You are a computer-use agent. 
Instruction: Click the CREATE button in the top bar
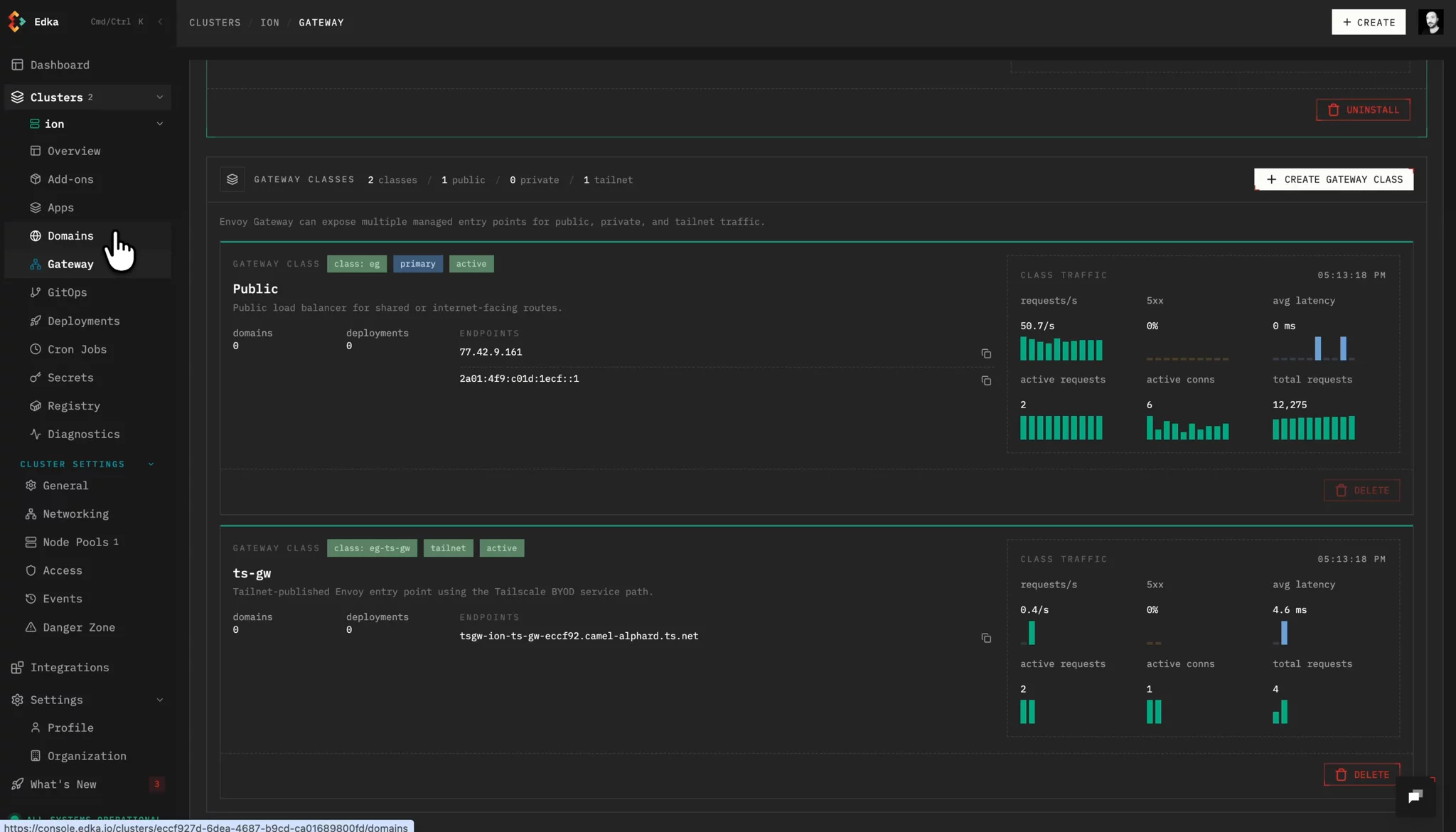coord(1368,22)
